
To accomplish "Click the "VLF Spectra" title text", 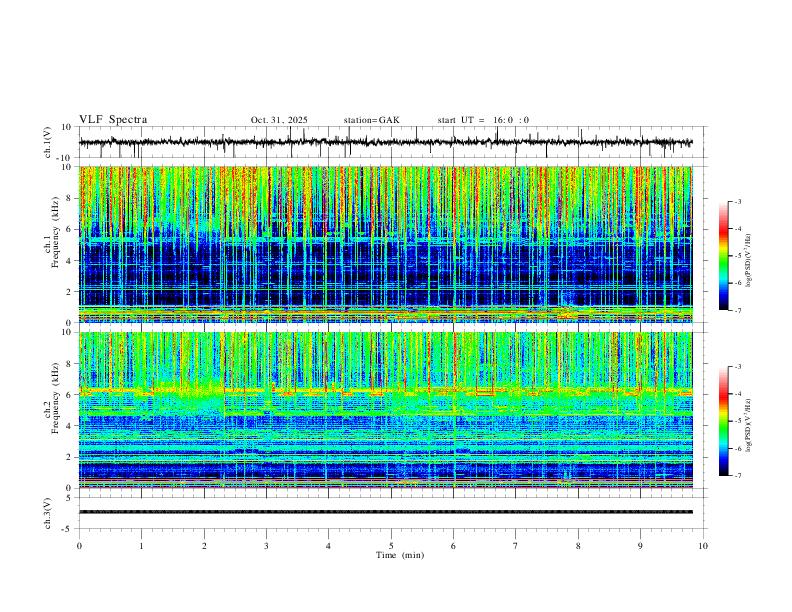I will (x=113, y=120).
